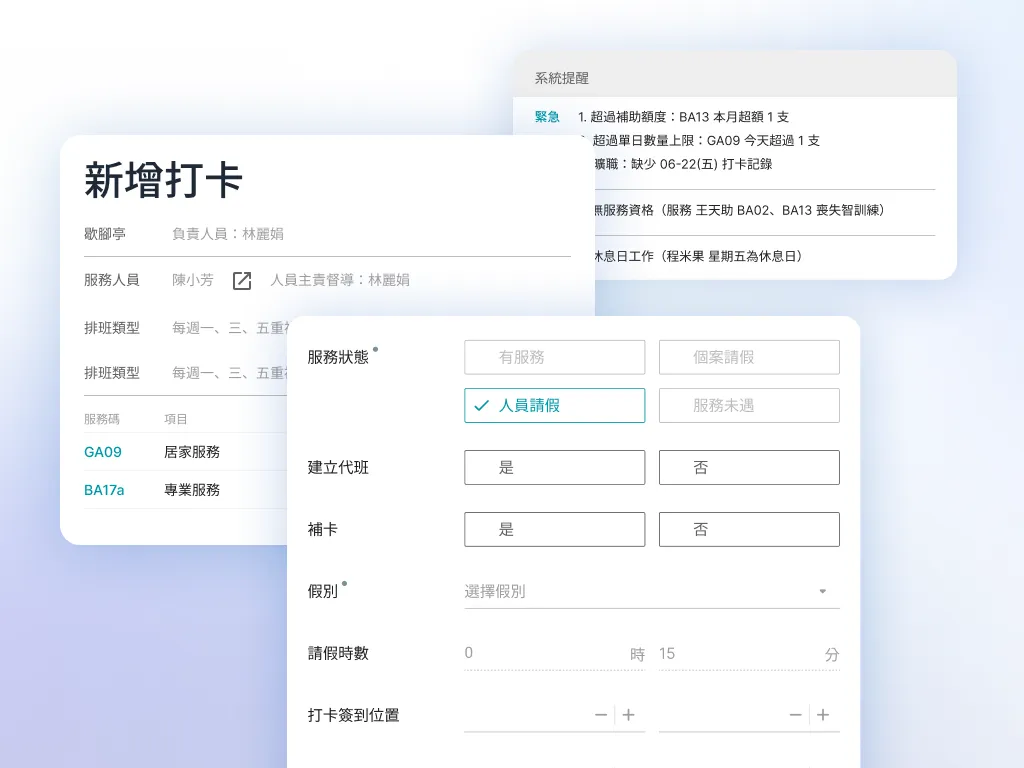
Task: Select the 服務未遇 service status option
Action: (x=749, y=406)
